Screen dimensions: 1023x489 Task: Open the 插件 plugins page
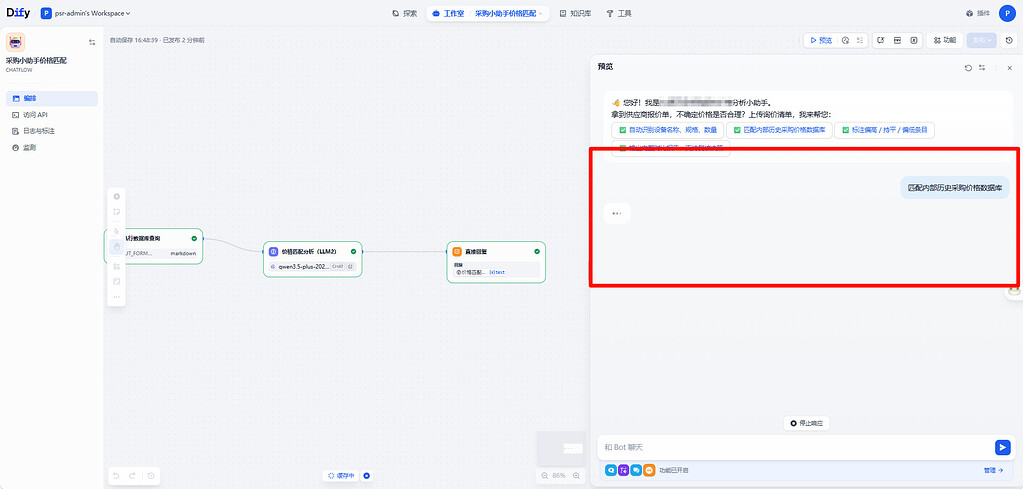click(x=977, y=13)
